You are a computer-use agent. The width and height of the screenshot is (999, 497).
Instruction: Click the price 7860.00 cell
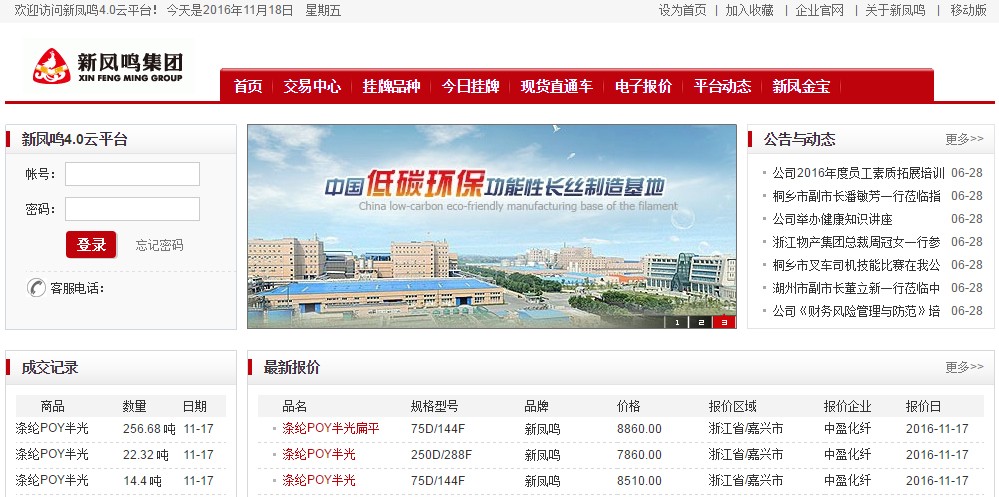pyautogui.click(x=639, y=455)
